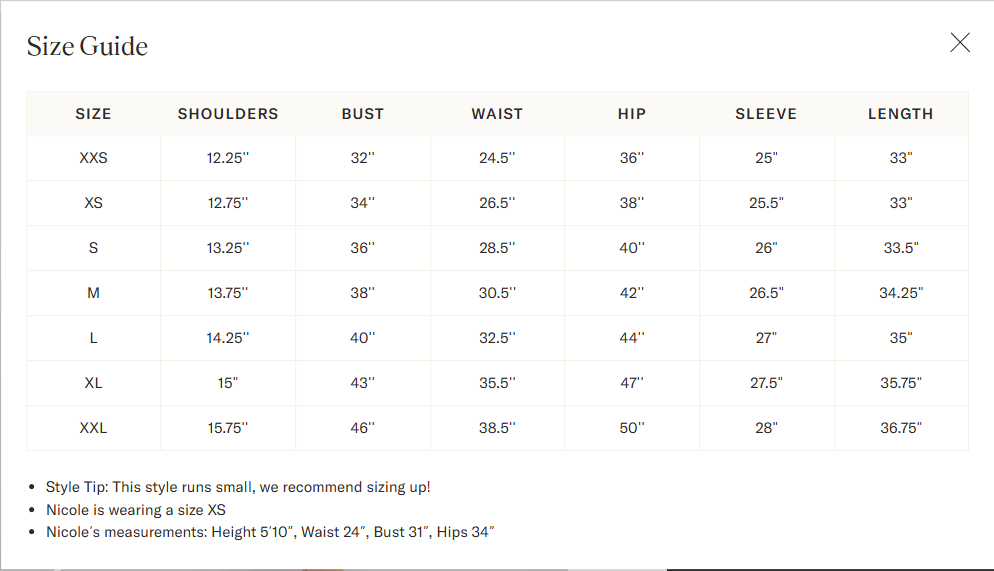Click the XS size row label
Image resolution: width=994 pixels, height=571 pixels.
pos(93,203)
